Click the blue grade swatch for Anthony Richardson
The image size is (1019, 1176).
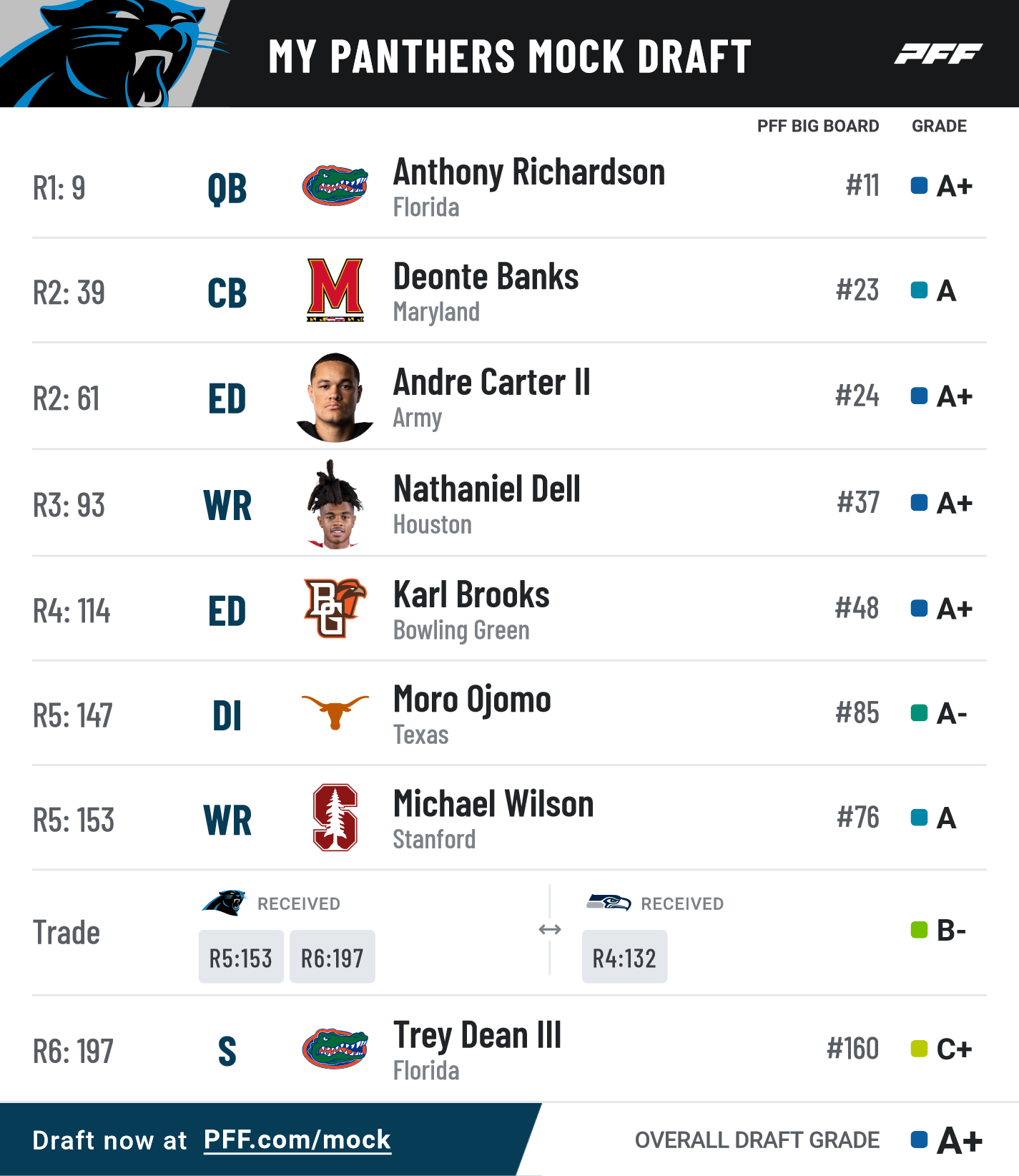[x=919, y=185]
